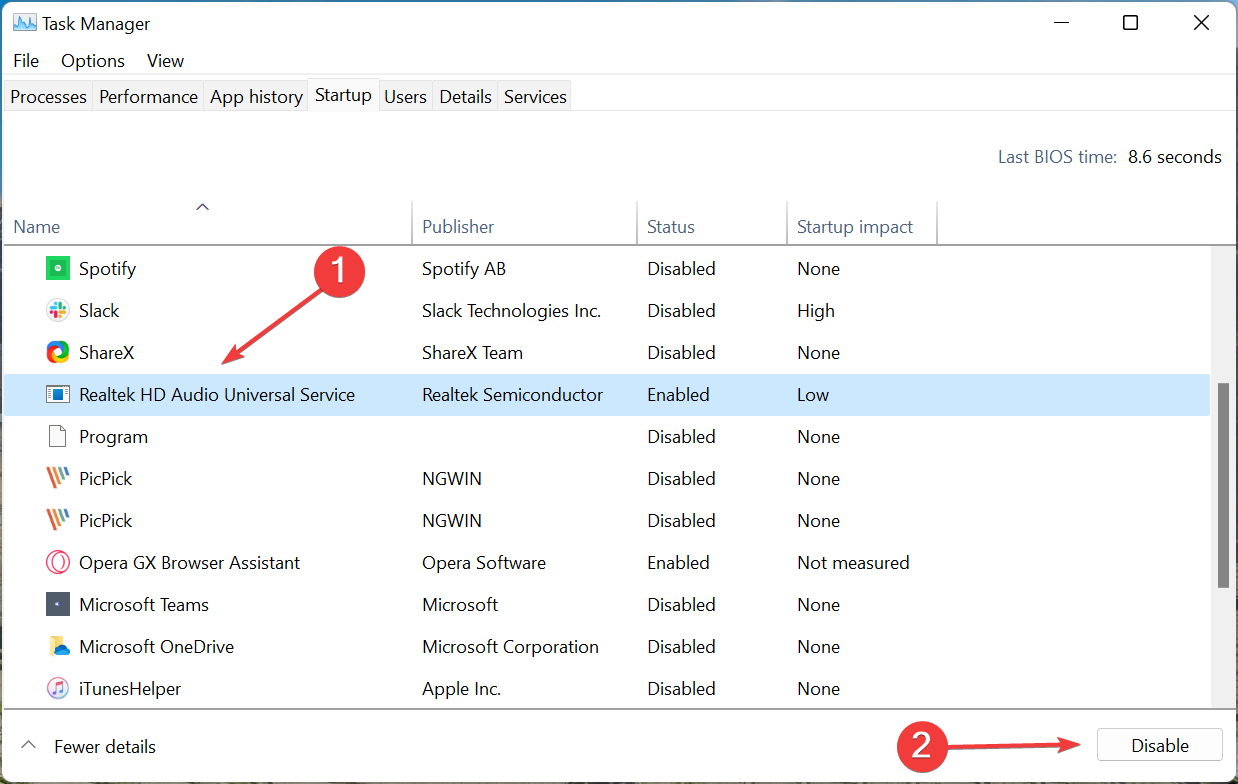Sort by Startup impact column header

click(862, 221)
